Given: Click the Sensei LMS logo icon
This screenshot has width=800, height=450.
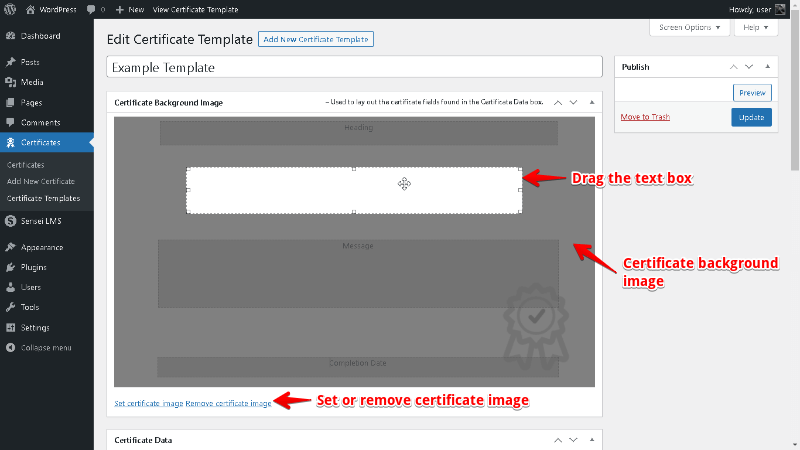Looking at the screenshot, I should (x=10, y=221).
